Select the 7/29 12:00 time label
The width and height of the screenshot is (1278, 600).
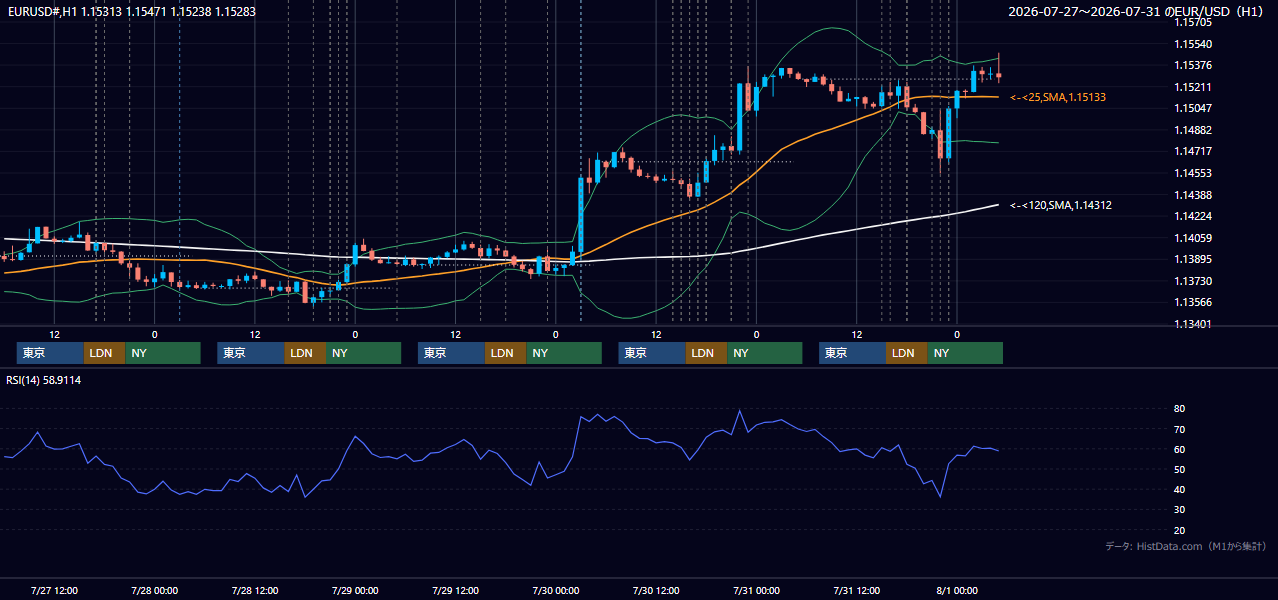coord(455,590)
